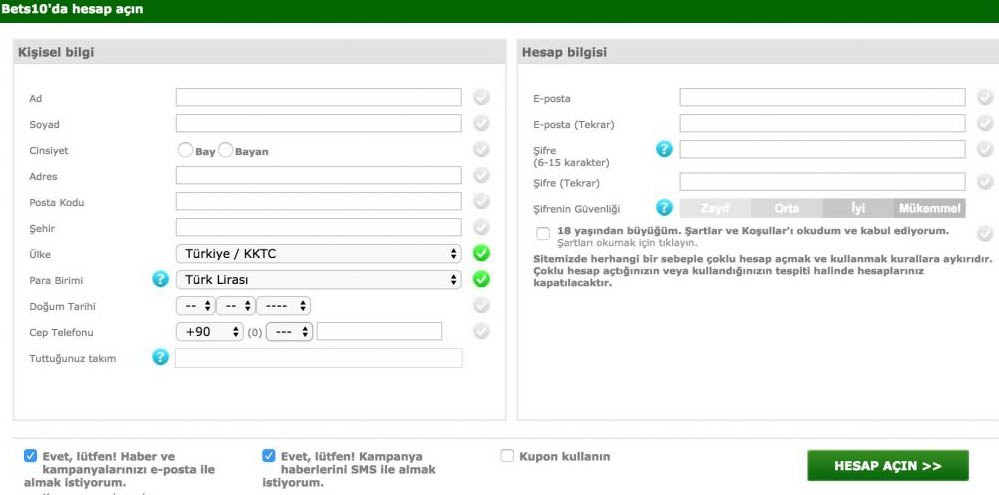999x495 pixels.
Task: Focus the Soyad input field
Action: [x=319, y=124]
